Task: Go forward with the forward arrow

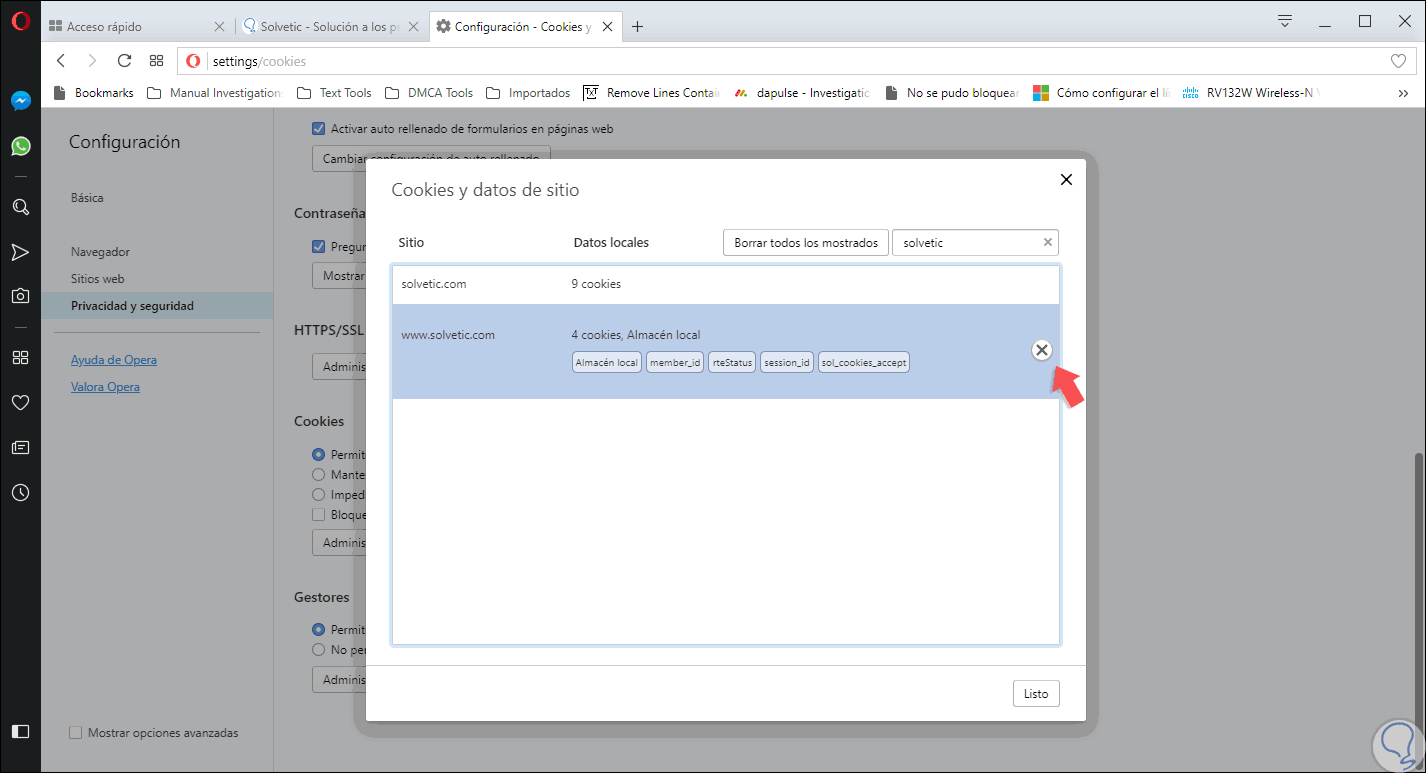Action: click(x=93, y=61)
